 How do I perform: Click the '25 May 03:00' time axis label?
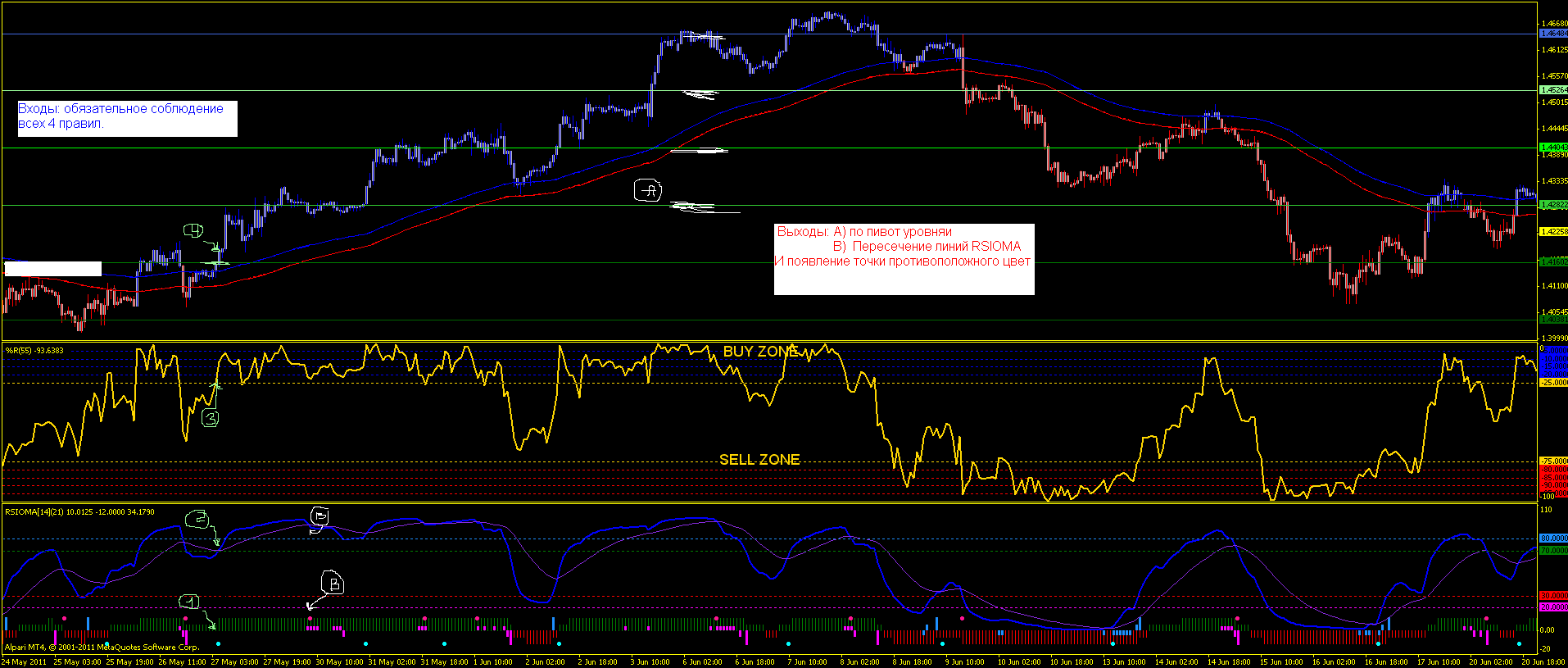(77, 661)
